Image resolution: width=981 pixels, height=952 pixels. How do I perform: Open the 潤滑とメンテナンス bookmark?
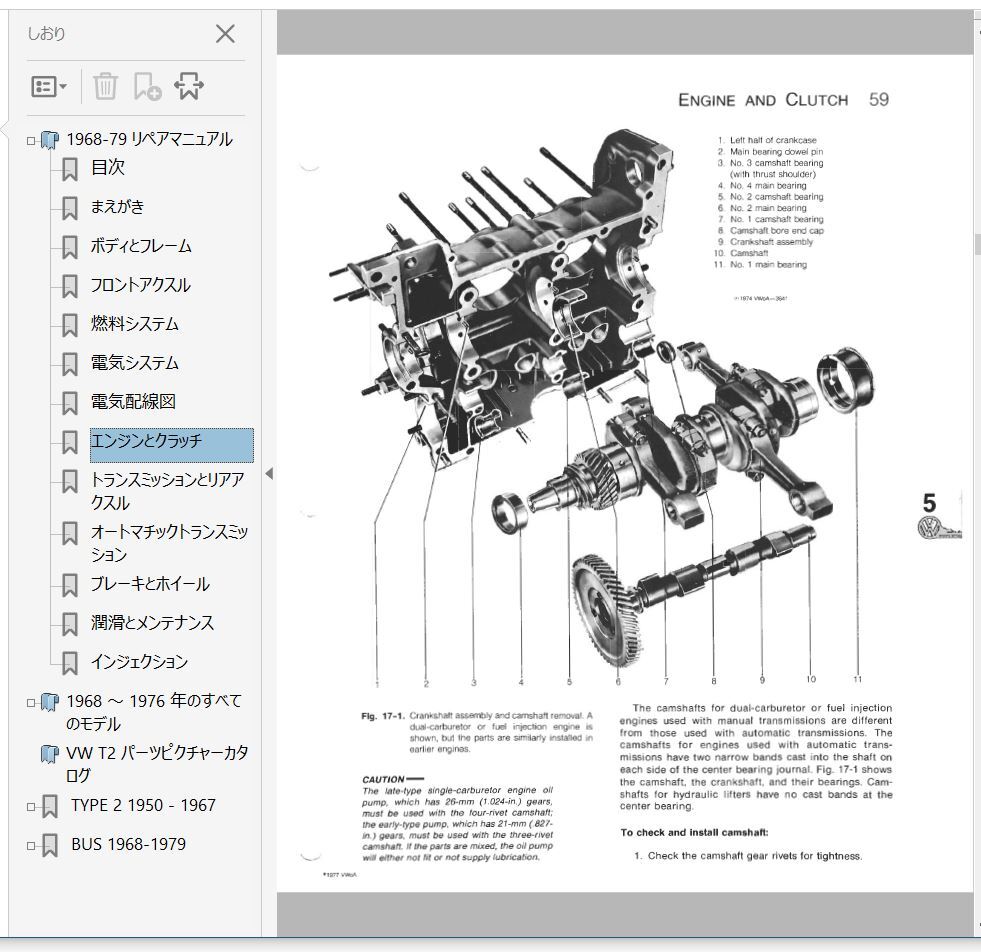point(152,622)
